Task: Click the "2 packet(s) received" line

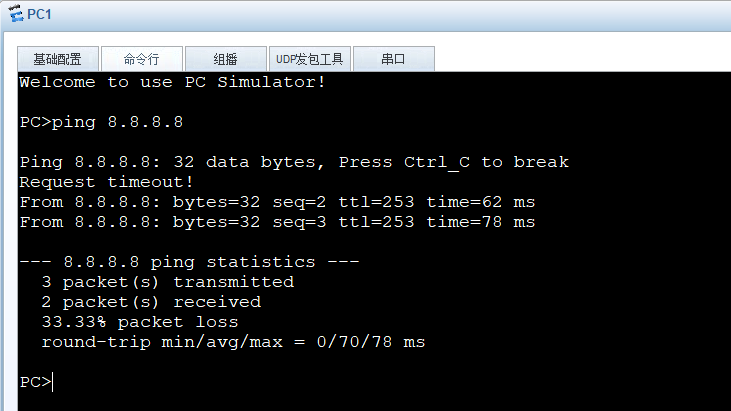Action: [150, 302]
